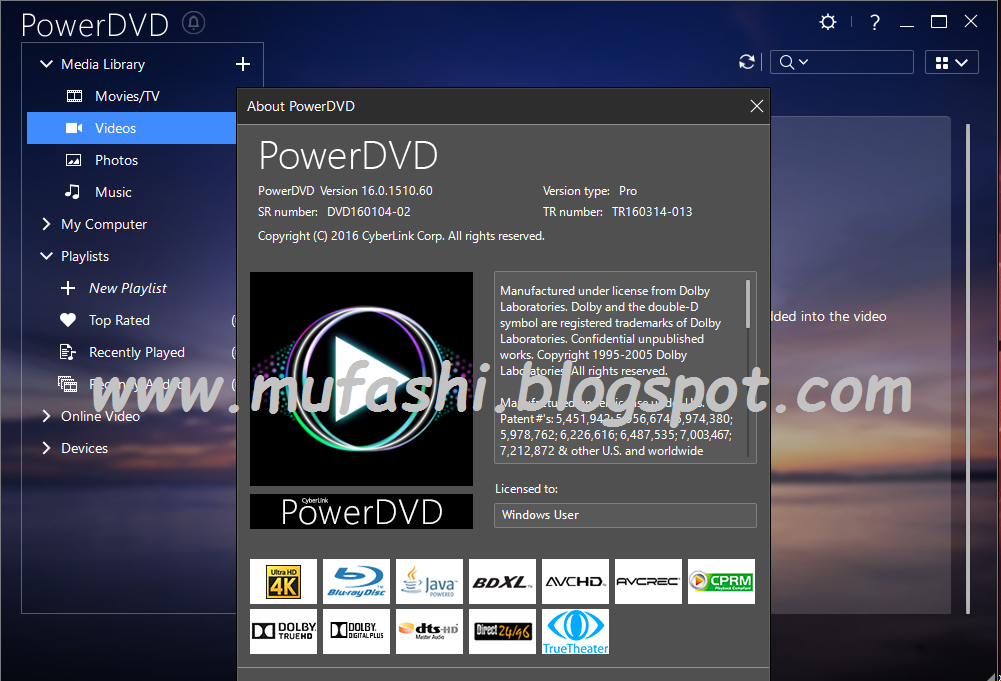Click the "DVD160104-02" SR number
This screenshot has height=681, width=1001.
[x=369, y=212]
